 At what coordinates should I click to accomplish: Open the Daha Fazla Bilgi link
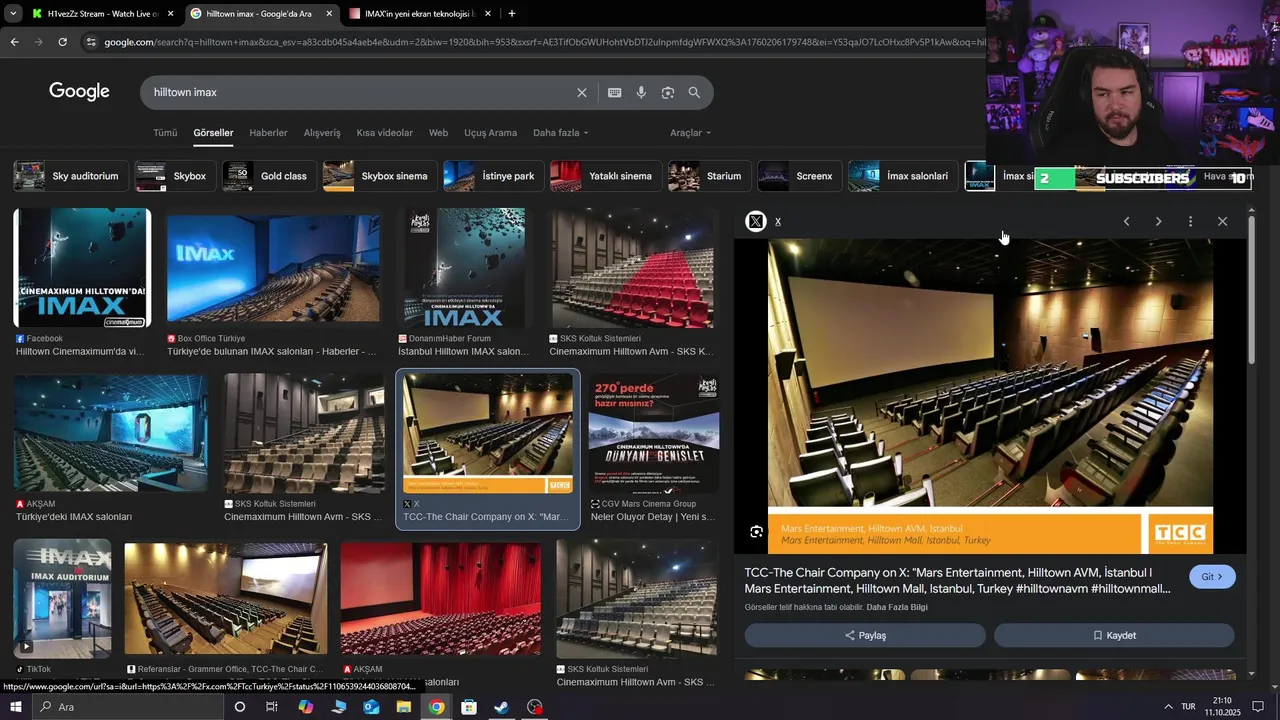[897, 607]
